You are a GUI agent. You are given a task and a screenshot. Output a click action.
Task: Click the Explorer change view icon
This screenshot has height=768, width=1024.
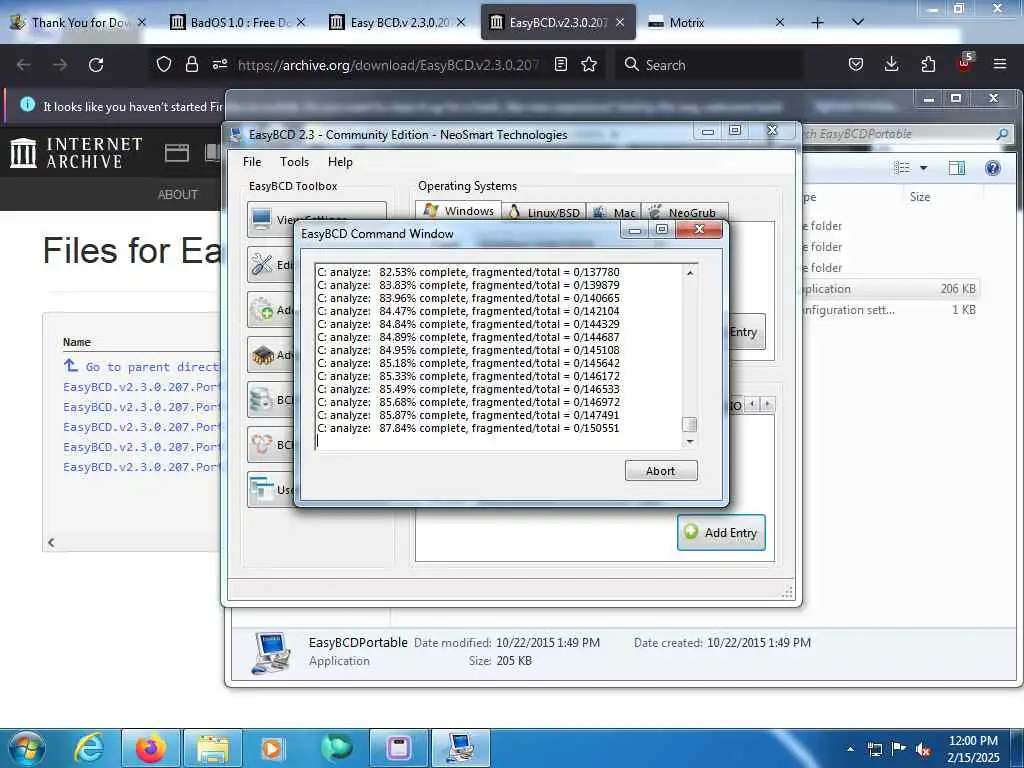[902, 168]
